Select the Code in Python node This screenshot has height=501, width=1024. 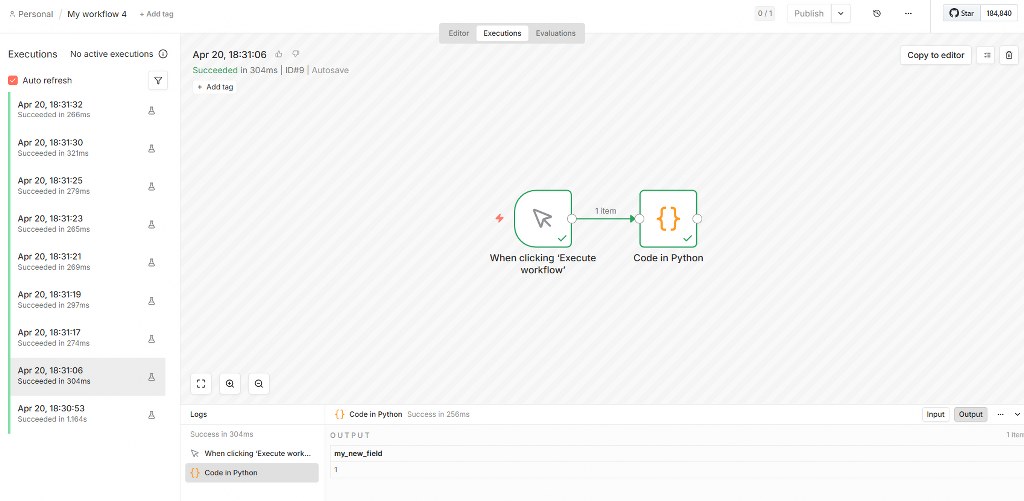coord(668,219)
